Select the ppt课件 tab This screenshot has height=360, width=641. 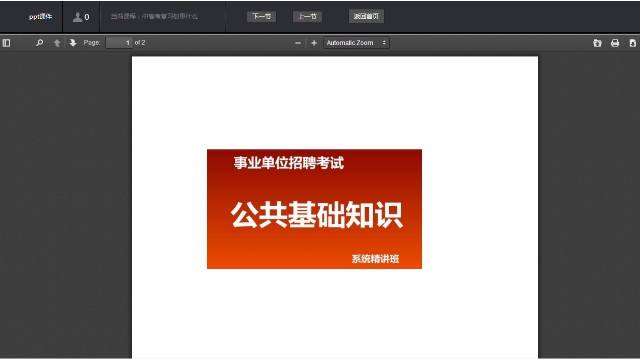40,17
